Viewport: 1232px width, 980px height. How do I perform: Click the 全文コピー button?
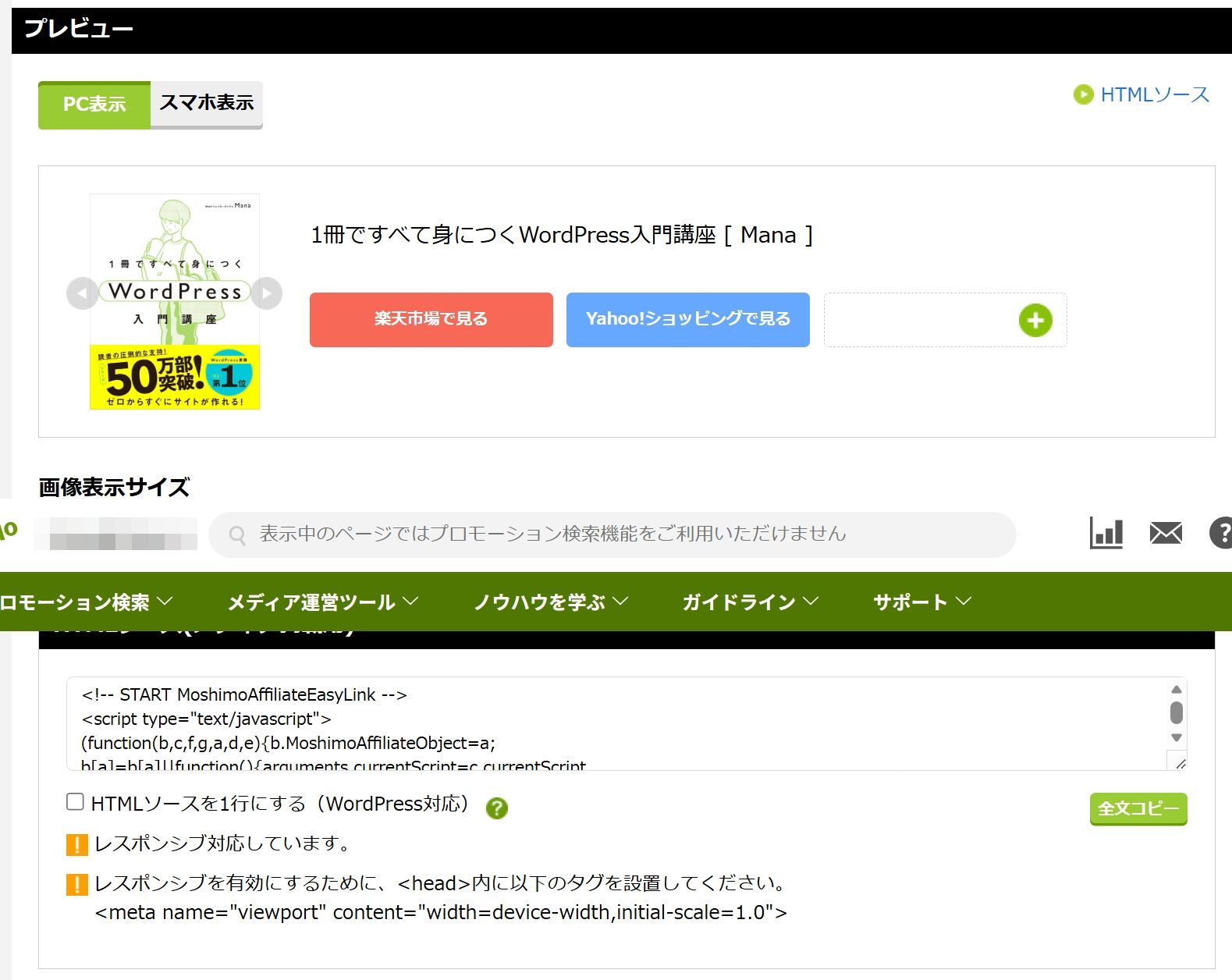tap(1138, 809)
